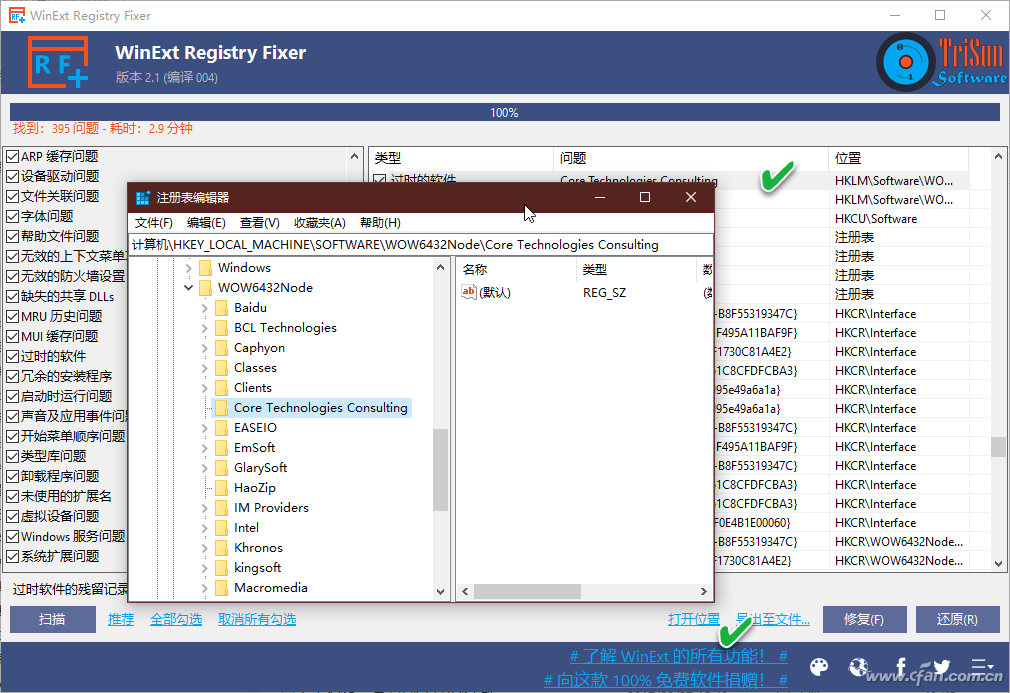Collapse the WOW6432Node tree node
1010x693 pixels.
(x=189, y=287)
